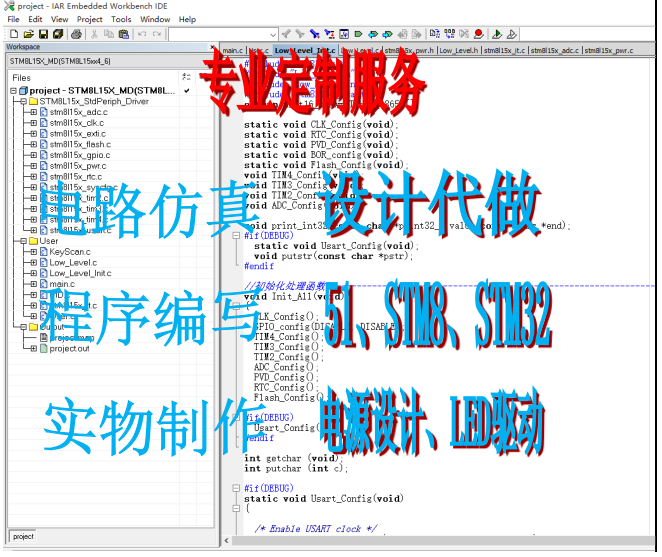The width and height of the screenshot is (662, 557).
Task: Click the comment 'Enable USART clock'
Action: coord(315,529)
